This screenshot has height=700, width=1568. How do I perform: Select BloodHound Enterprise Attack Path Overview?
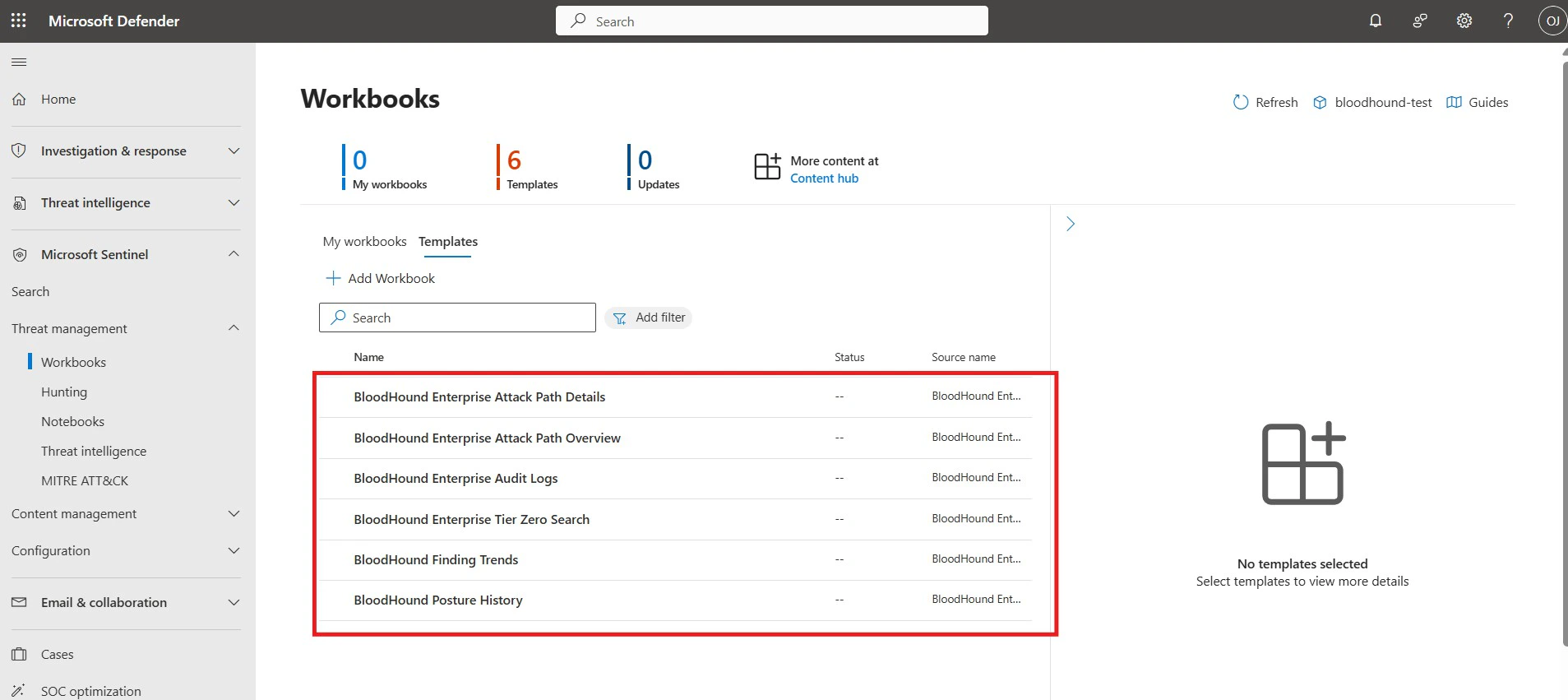tap(487, 438)
